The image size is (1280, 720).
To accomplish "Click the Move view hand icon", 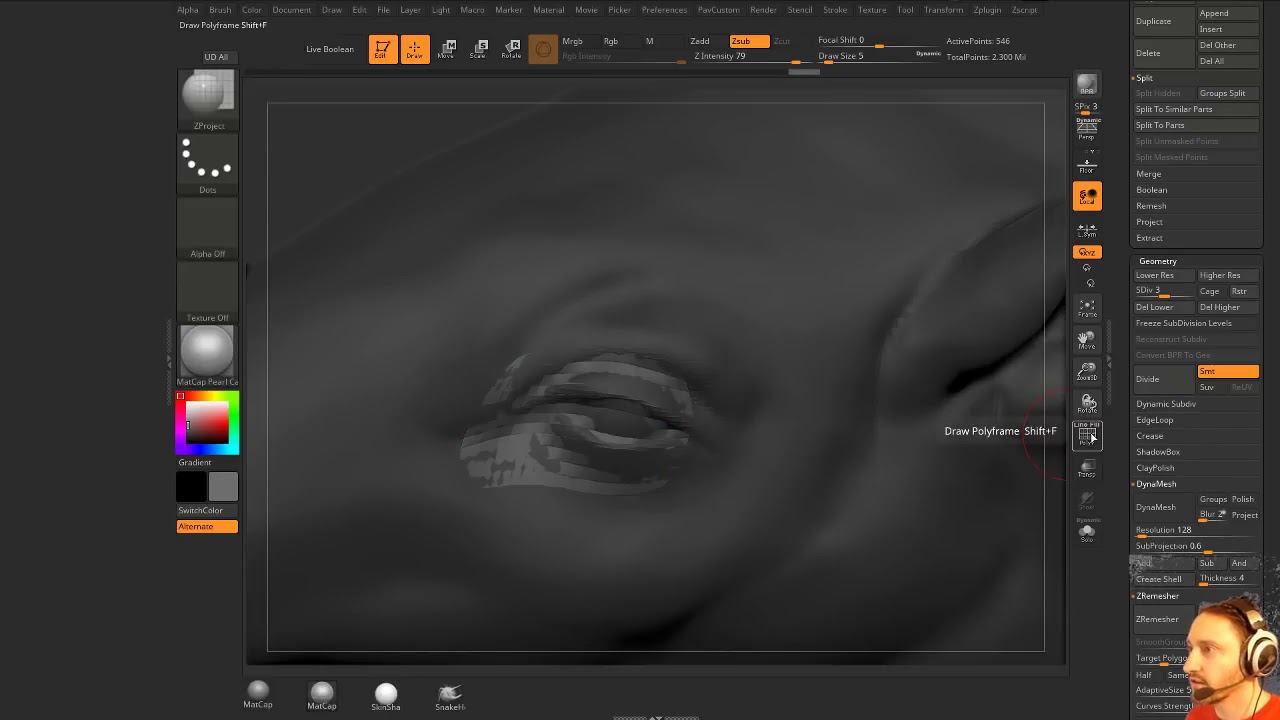I will (x=1087, y=341).
